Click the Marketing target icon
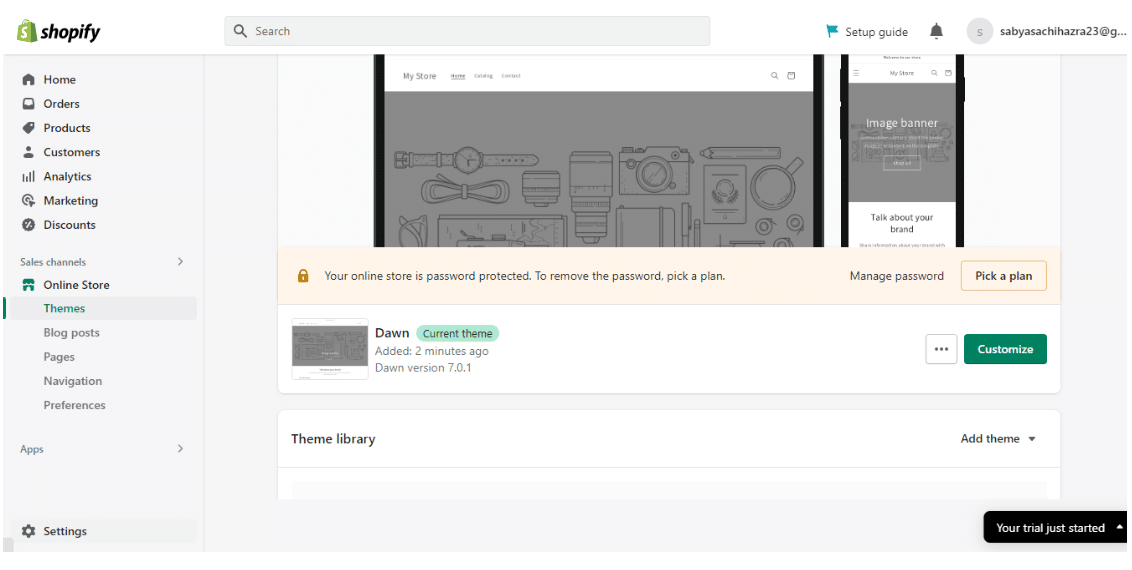1132x570 pixels. click(x=29, y=201)
